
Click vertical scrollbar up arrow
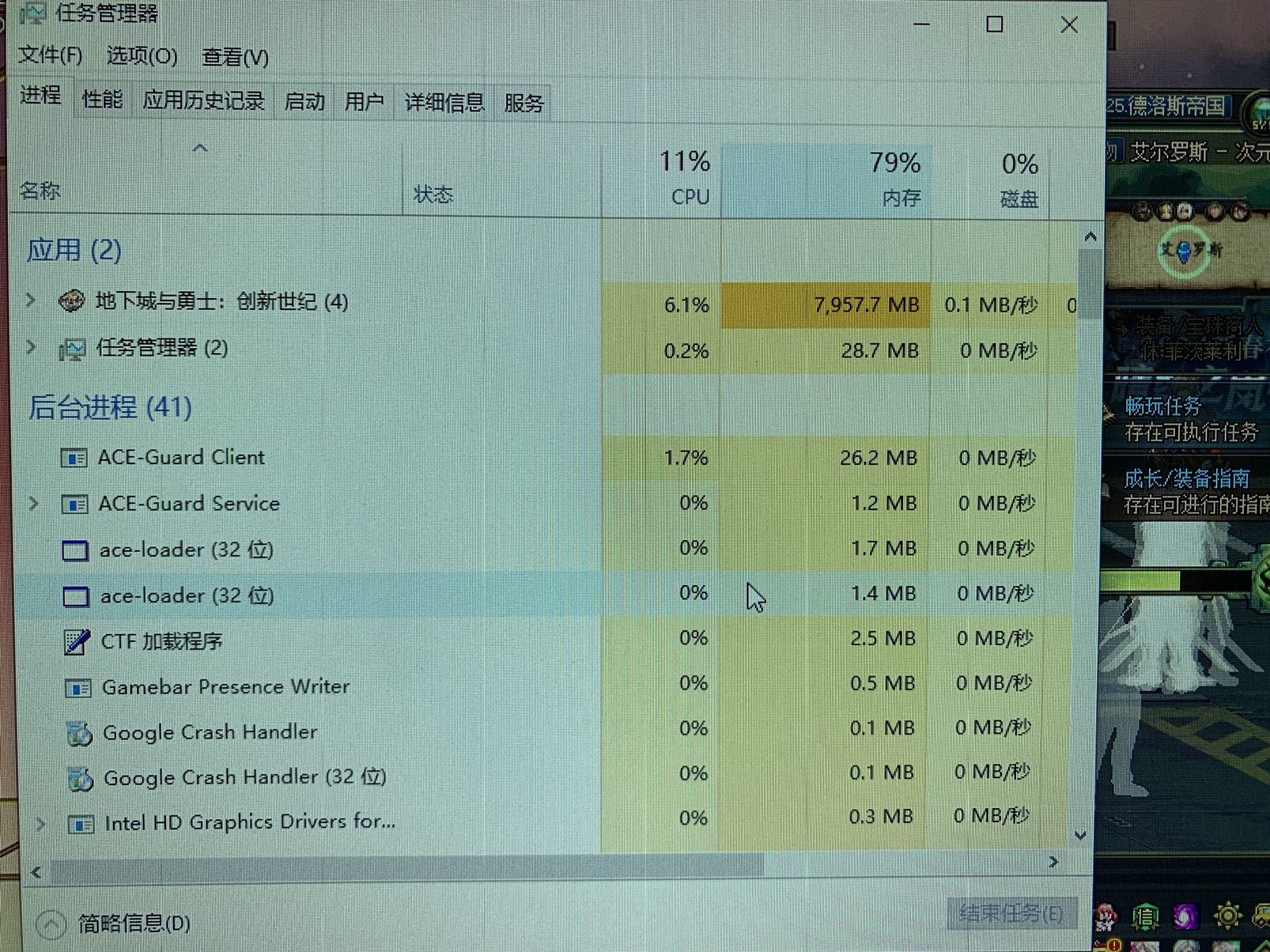coord(1090,236)
